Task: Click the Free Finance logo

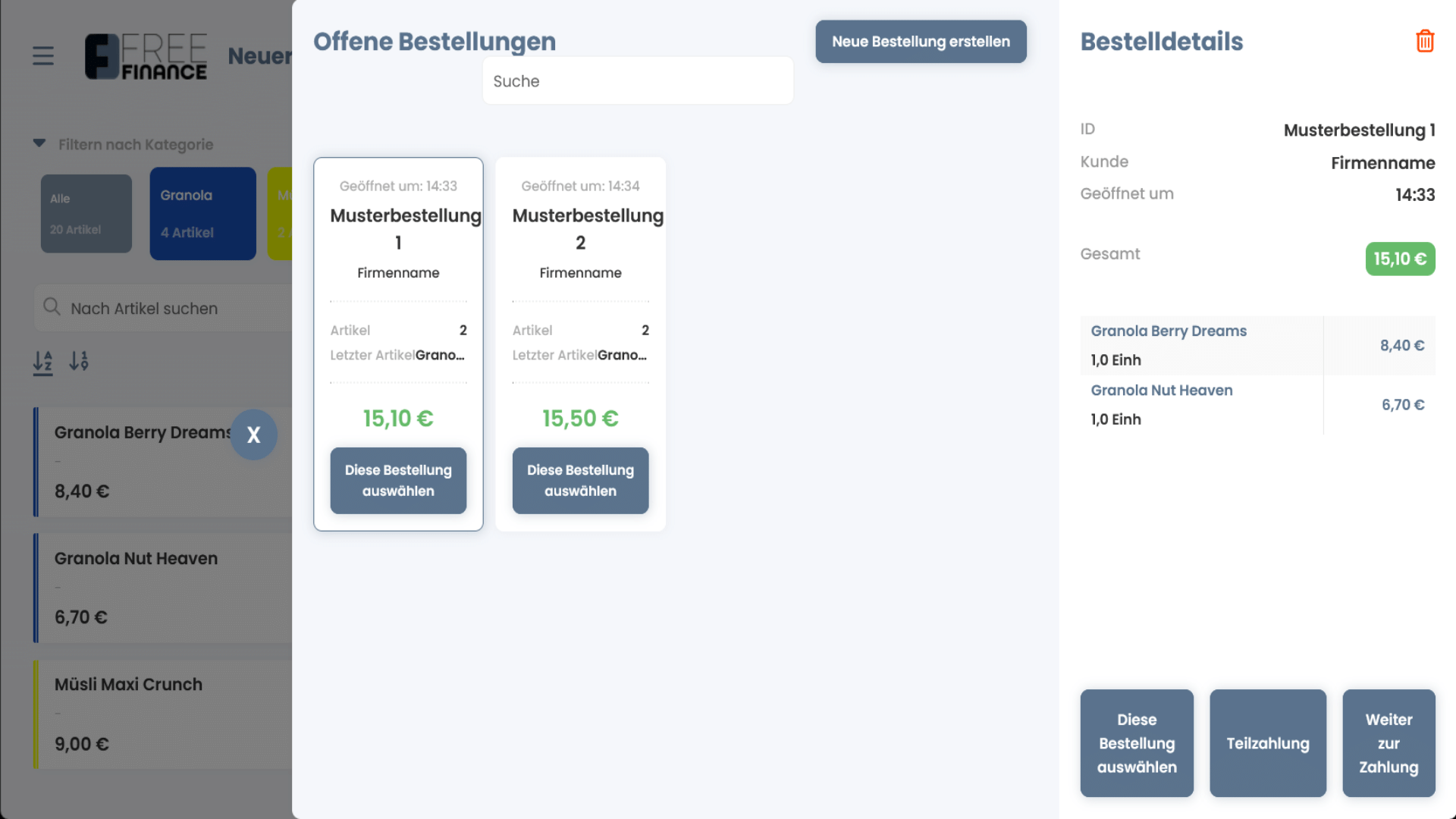Action: (x=146, y=56)
